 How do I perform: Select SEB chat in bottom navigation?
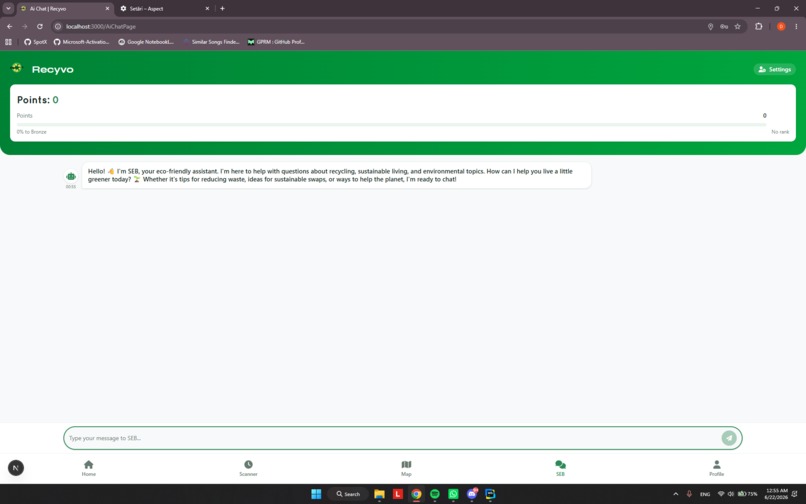(x=560, y=468)
